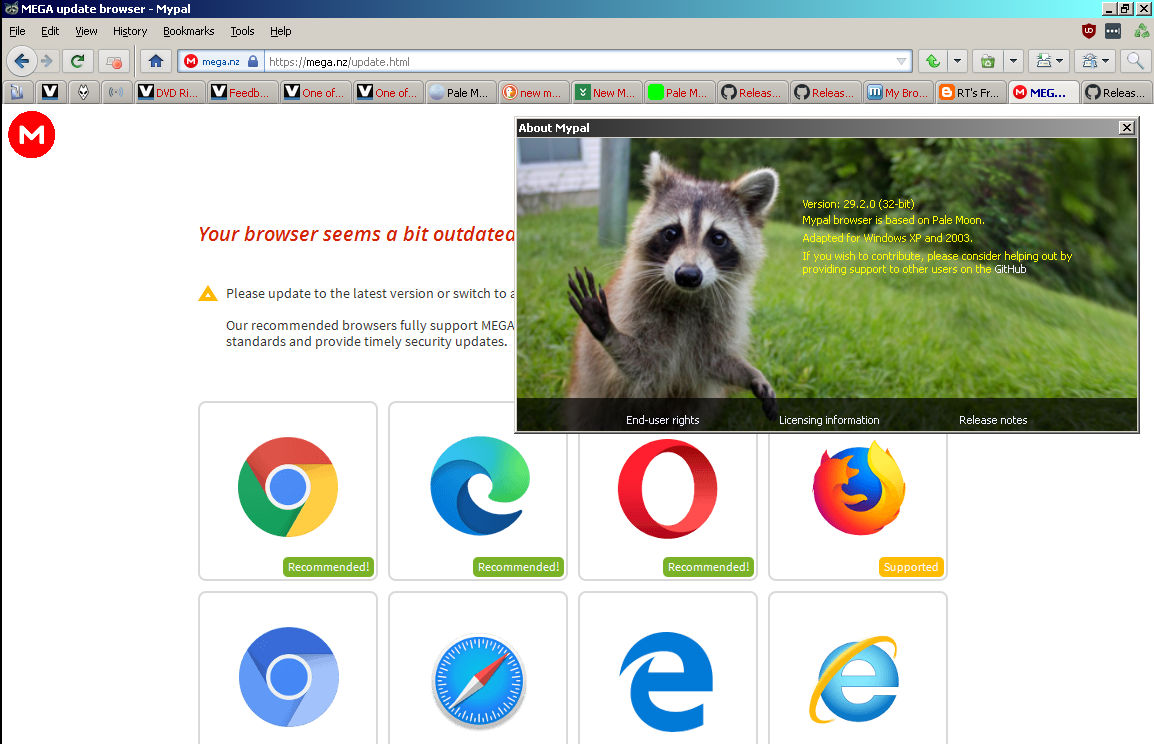Click the Safari compass icon
The height and width of the screenshot is (744, 1154).
click(478, 681)
